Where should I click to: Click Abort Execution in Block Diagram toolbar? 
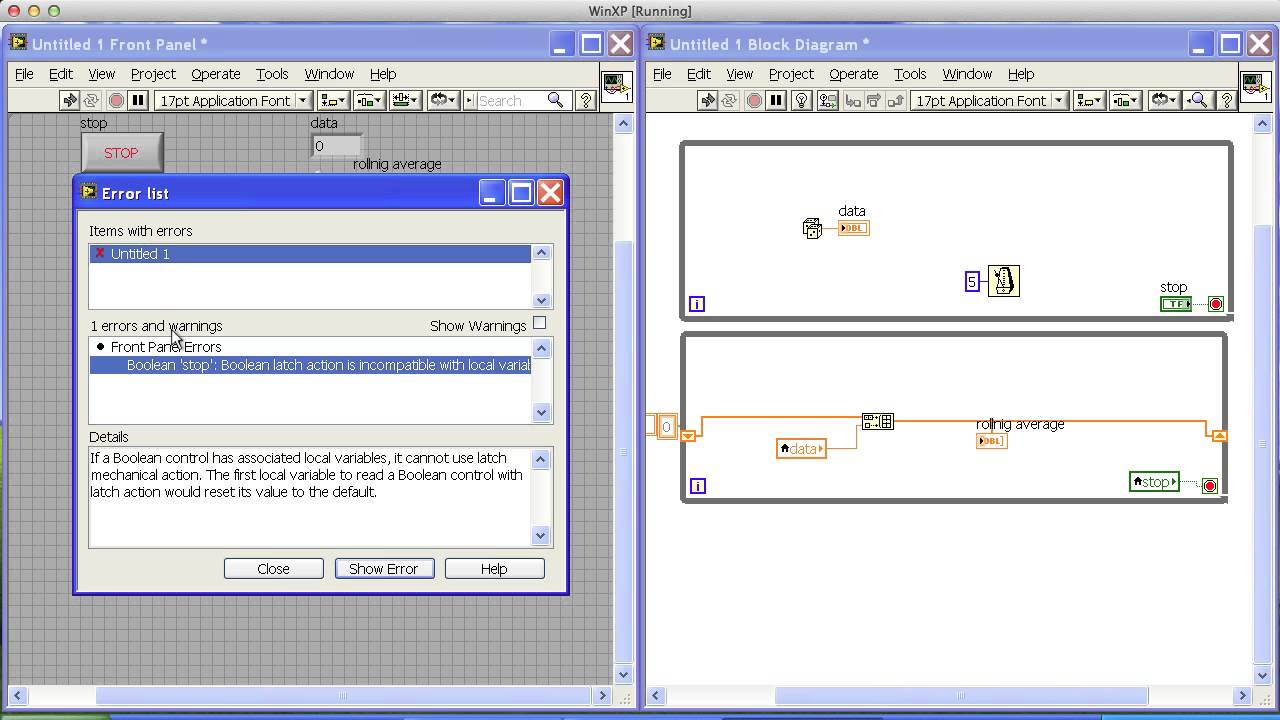tap(754, 100)
